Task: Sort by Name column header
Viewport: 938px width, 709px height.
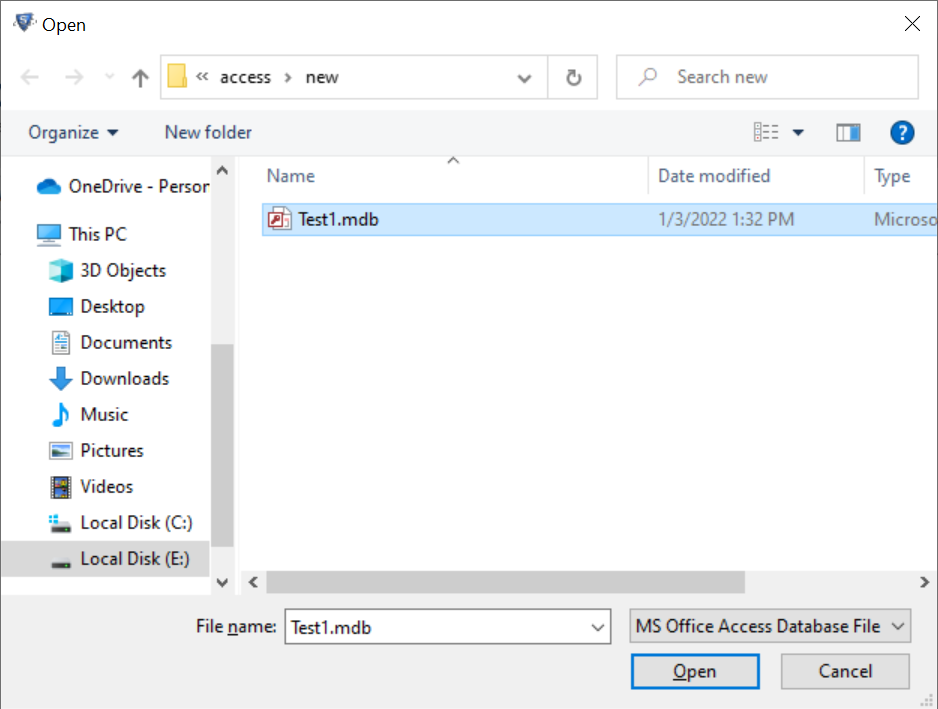Action: pyautogui.click(x=291, y=176)
